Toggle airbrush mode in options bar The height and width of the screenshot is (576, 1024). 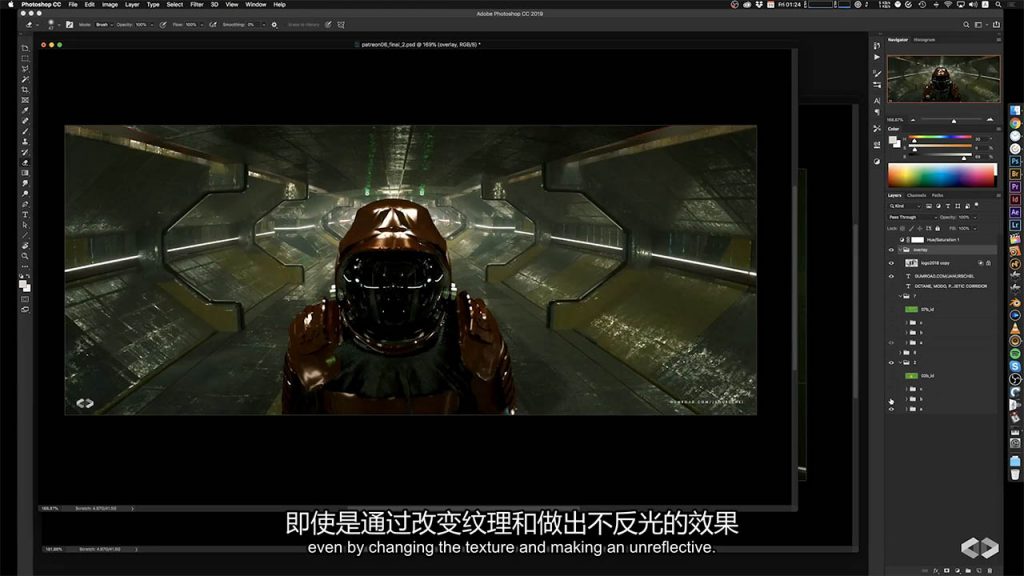coord(212,25)
